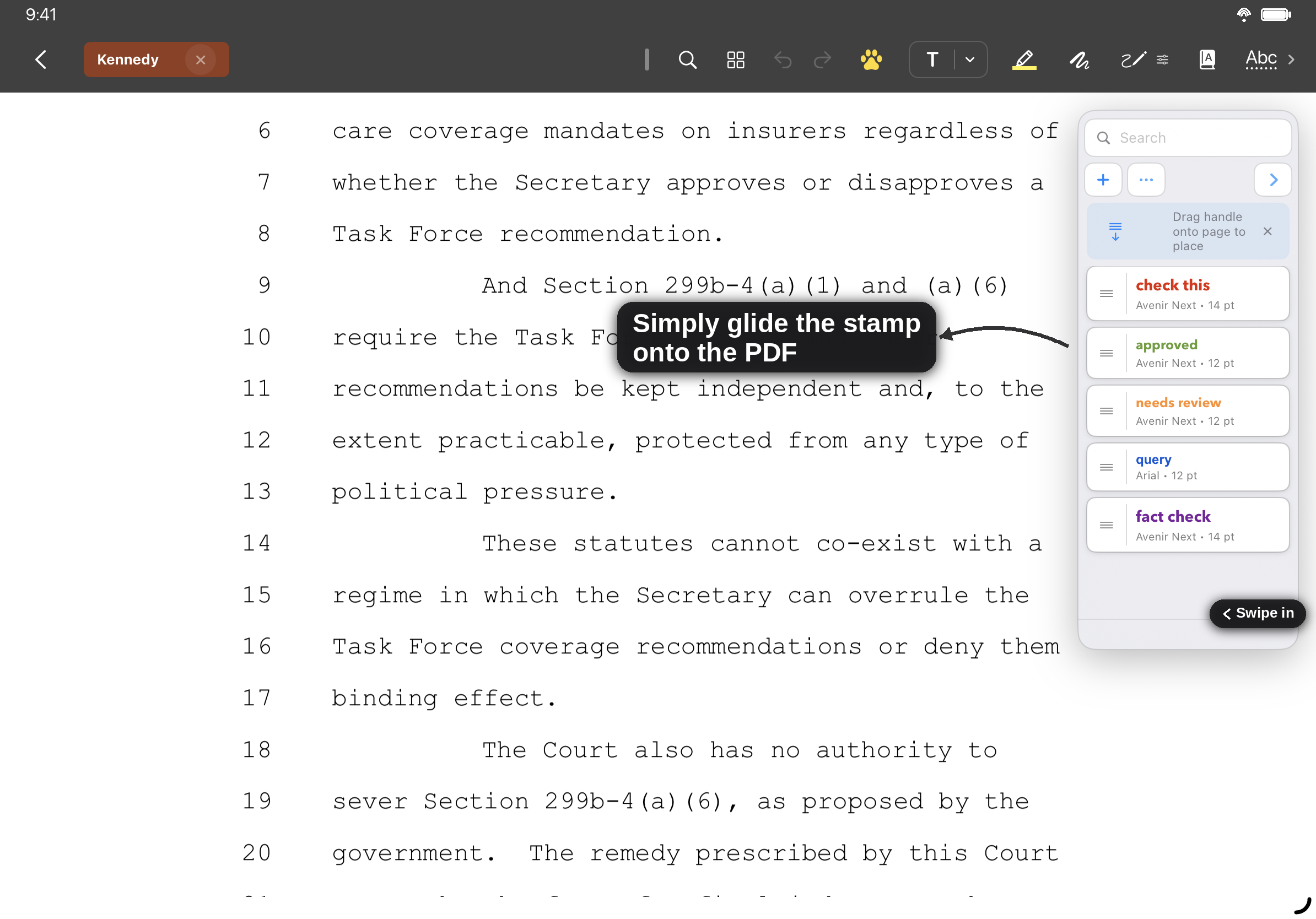Close the Kennedy document tab
Screen dimensions: 1316x919
[200, 60]
